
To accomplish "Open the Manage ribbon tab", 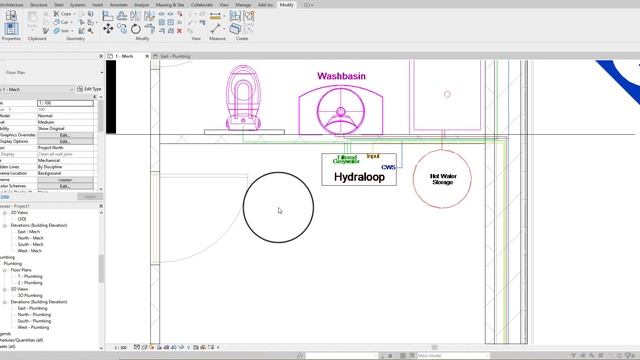I will (243, 5).
